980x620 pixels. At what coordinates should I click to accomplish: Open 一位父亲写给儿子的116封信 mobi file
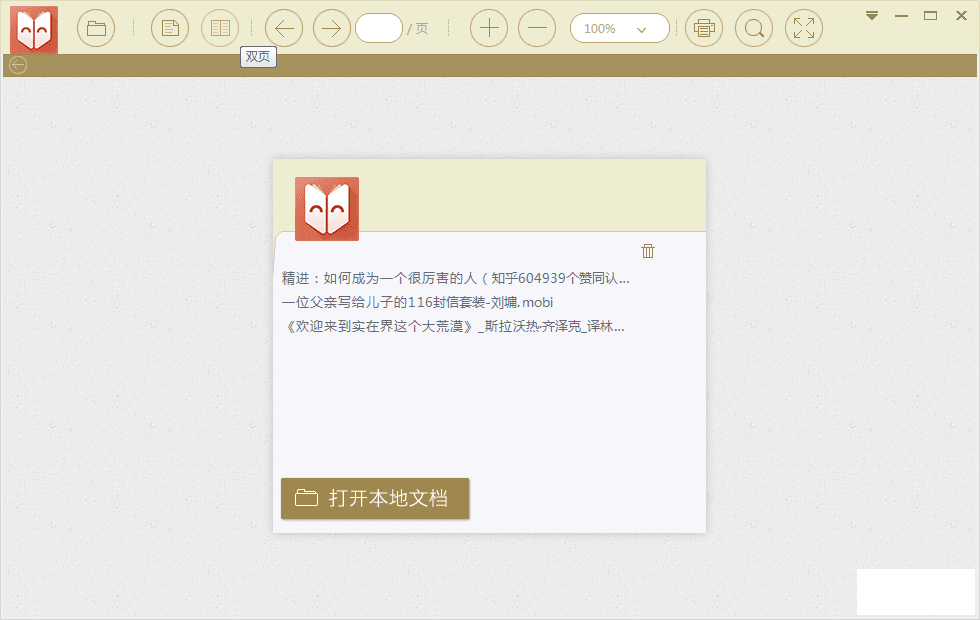[417, 302]
